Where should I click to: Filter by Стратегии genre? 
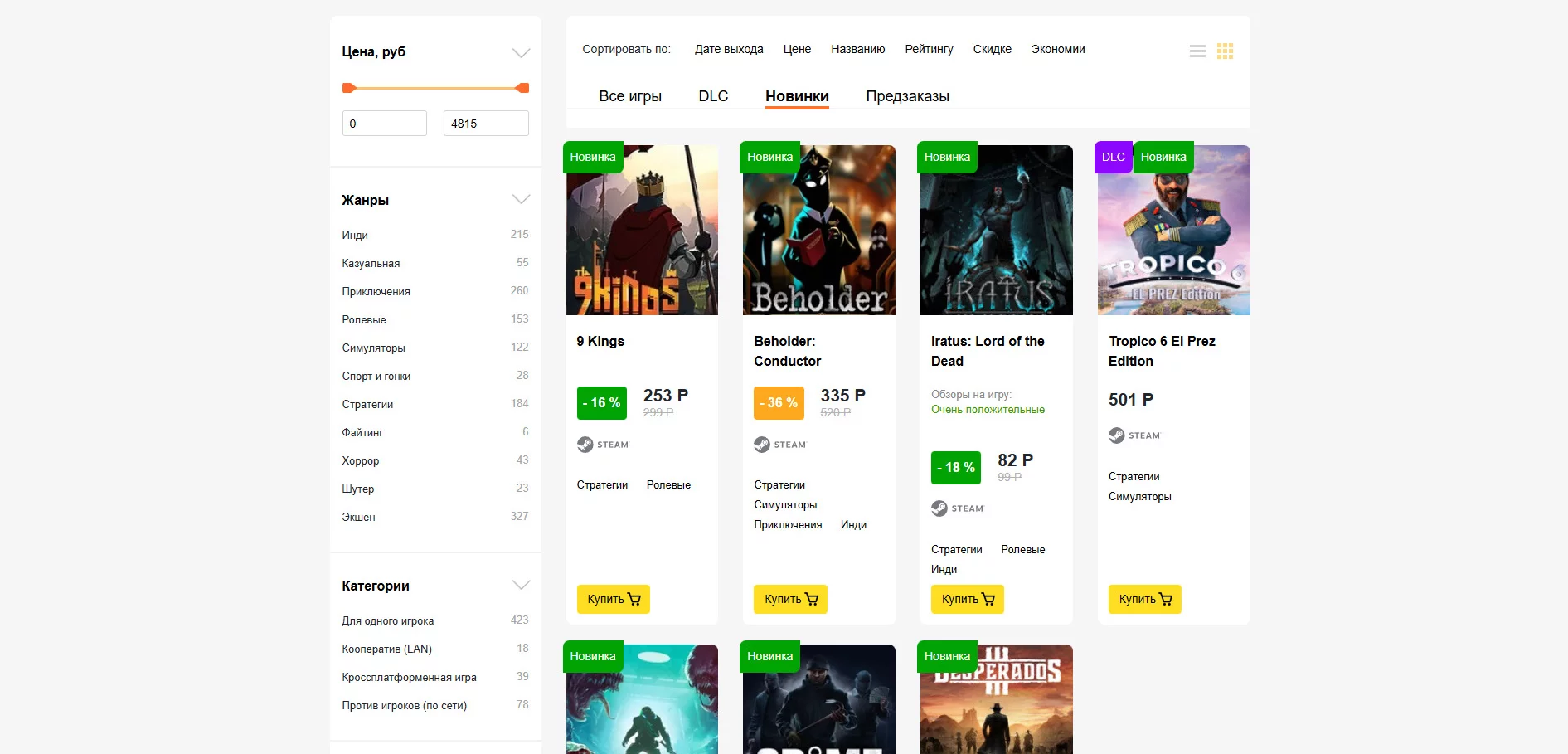click(x=367, y=404)
